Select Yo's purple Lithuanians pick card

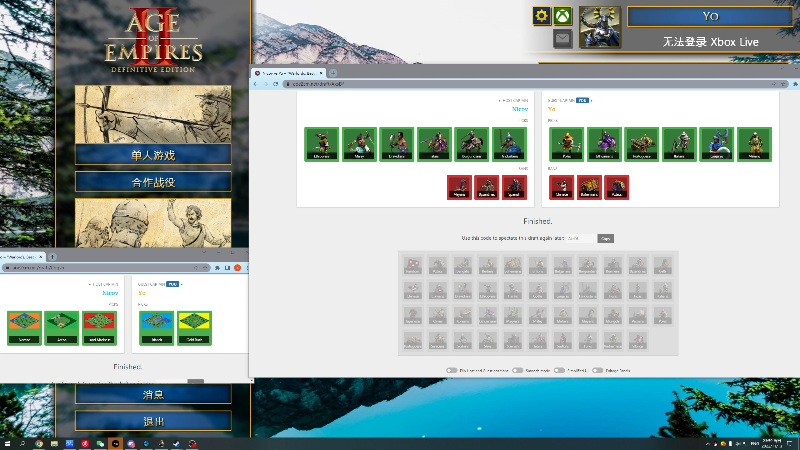tap(604, 144)
